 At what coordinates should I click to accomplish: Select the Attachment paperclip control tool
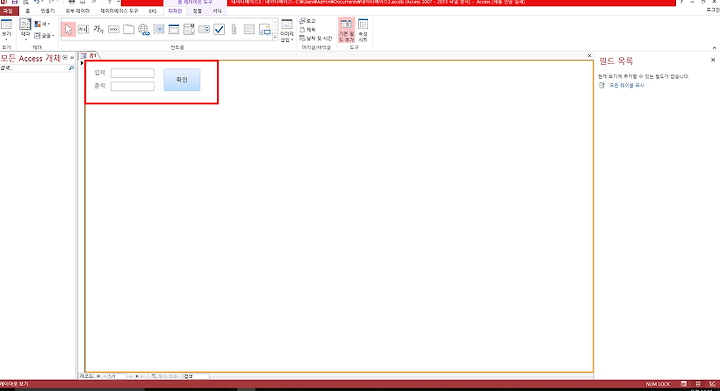click(x=234, y=29)
